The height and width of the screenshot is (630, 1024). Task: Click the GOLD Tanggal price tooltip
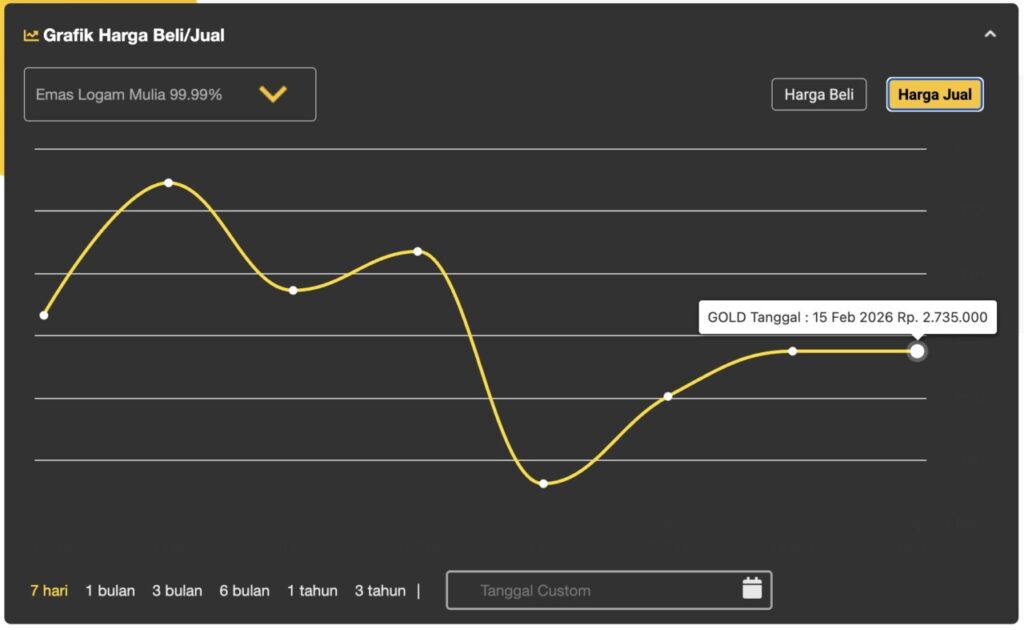(x=847, y=318)
